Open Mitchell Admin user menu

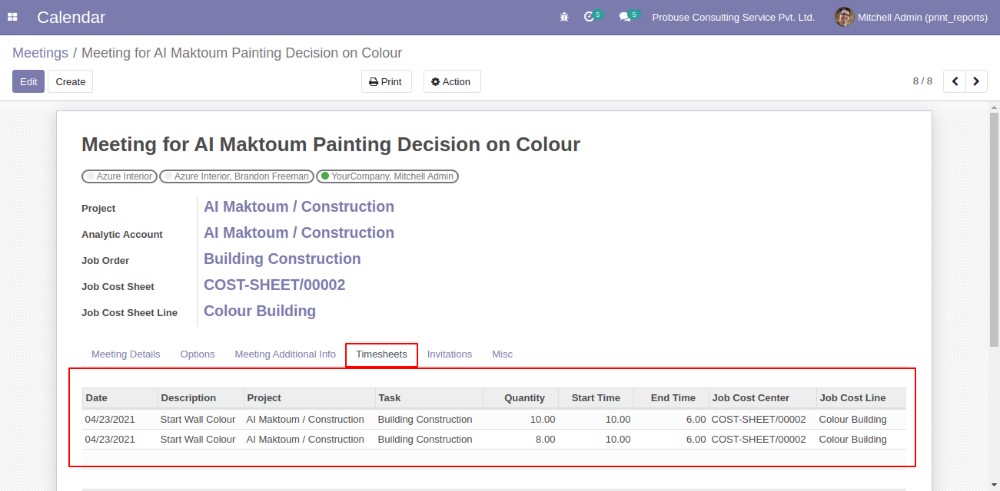(922, 17)
